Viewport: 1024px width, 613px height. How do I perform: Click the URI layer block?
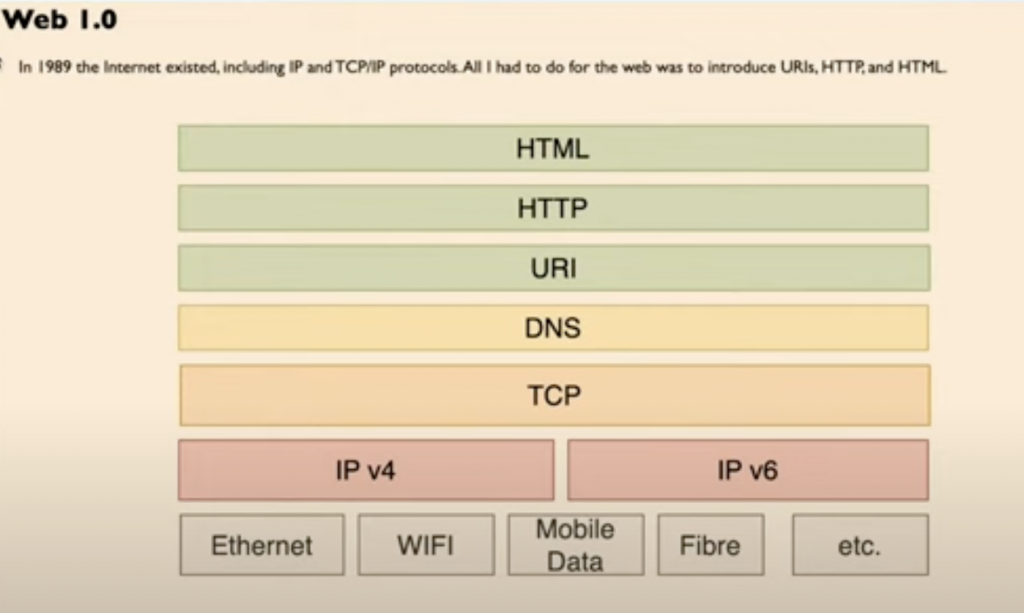tap(554, 268)
